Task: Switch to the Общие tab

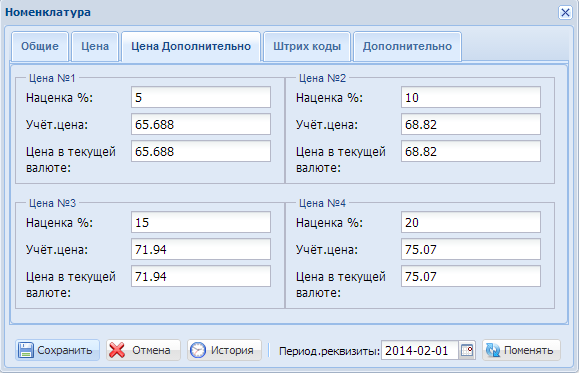Action: tap(40, 47)
